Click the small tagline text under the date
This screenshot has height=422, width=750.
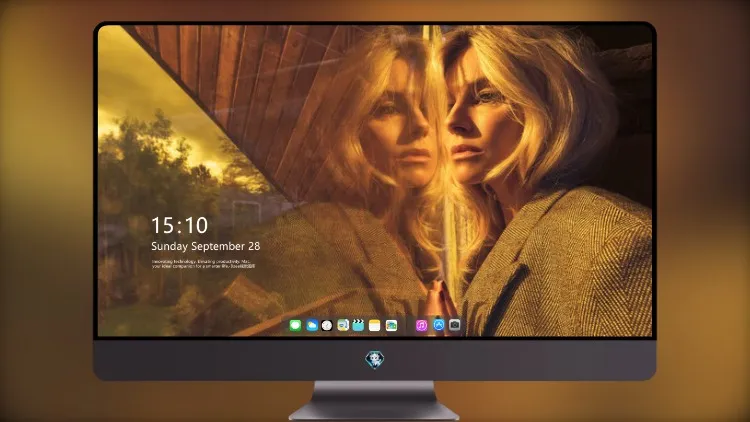203,264
